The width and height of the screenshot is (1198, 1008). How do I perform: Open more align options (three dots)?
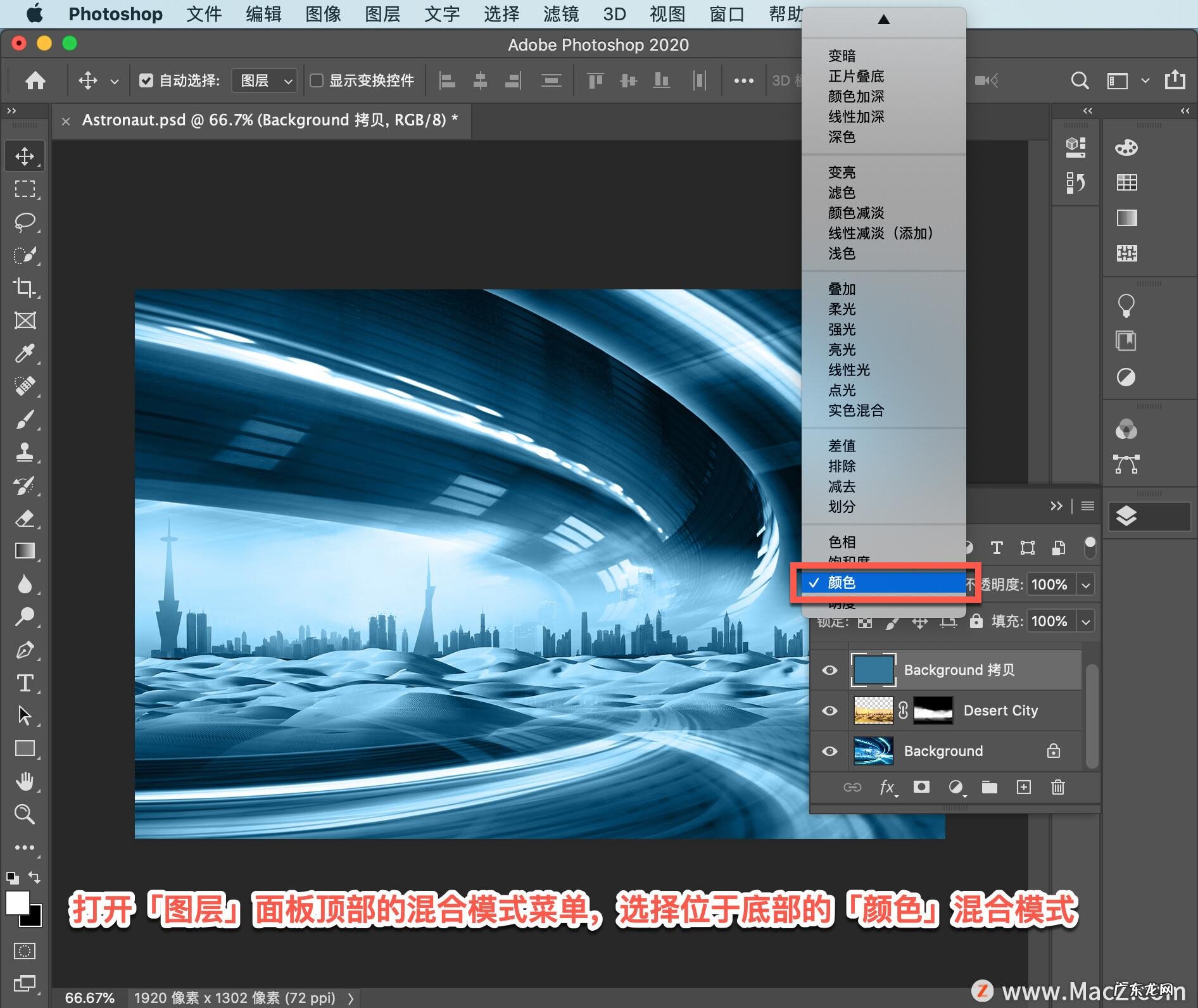point(743,80)
